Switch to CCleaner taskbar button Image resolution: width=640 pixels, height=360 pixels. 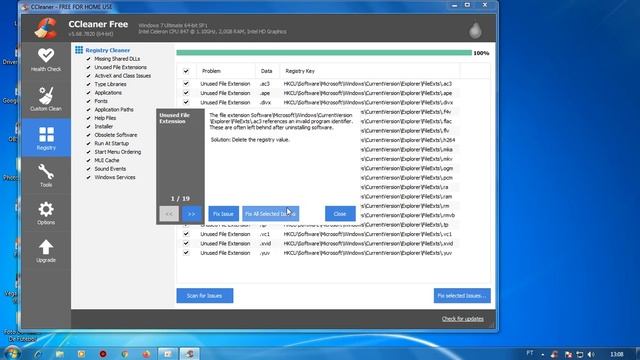(x=189, y=354)
